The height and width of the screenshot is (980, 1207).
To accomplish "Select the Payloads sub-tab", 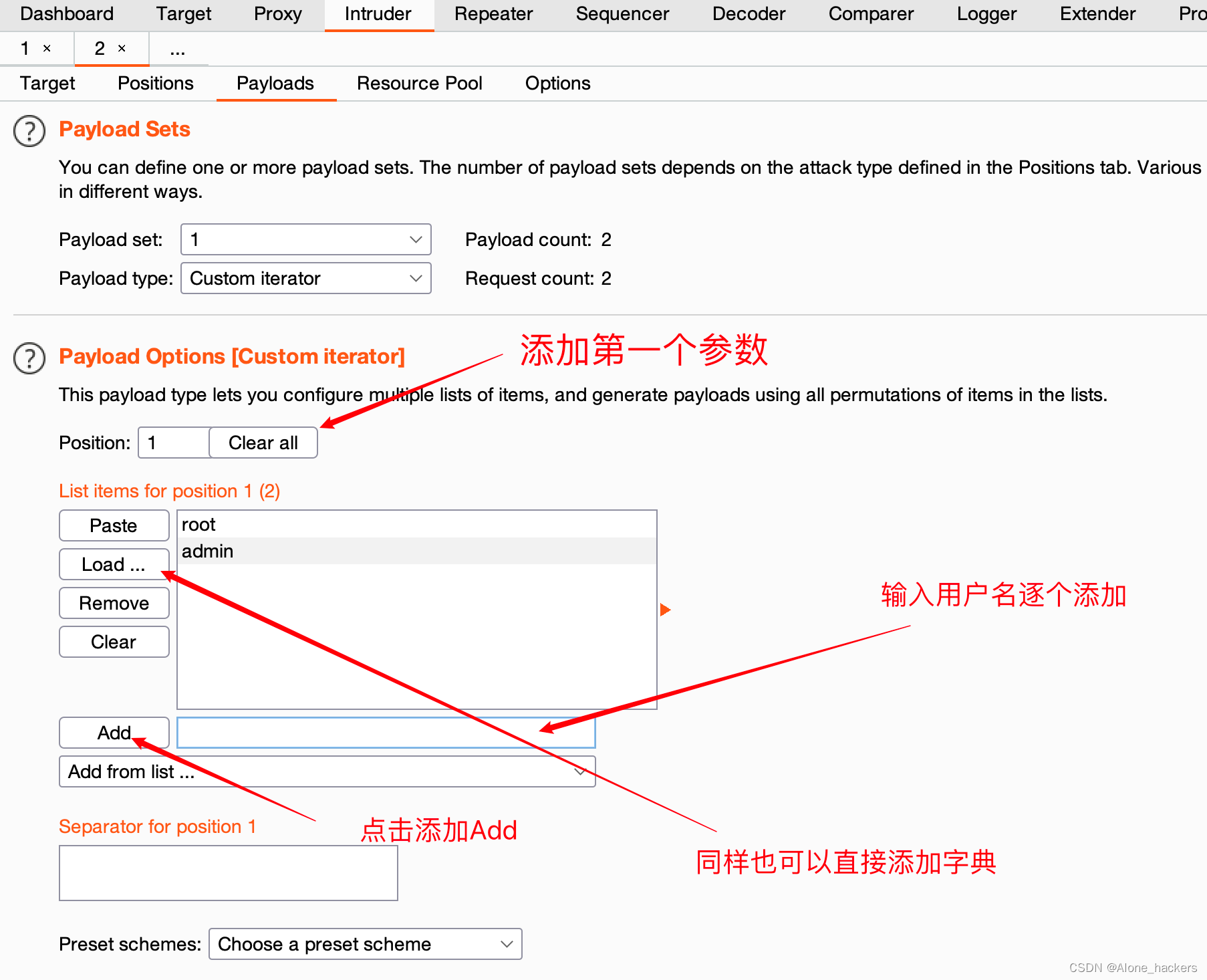I will click(x=275, y=84).
